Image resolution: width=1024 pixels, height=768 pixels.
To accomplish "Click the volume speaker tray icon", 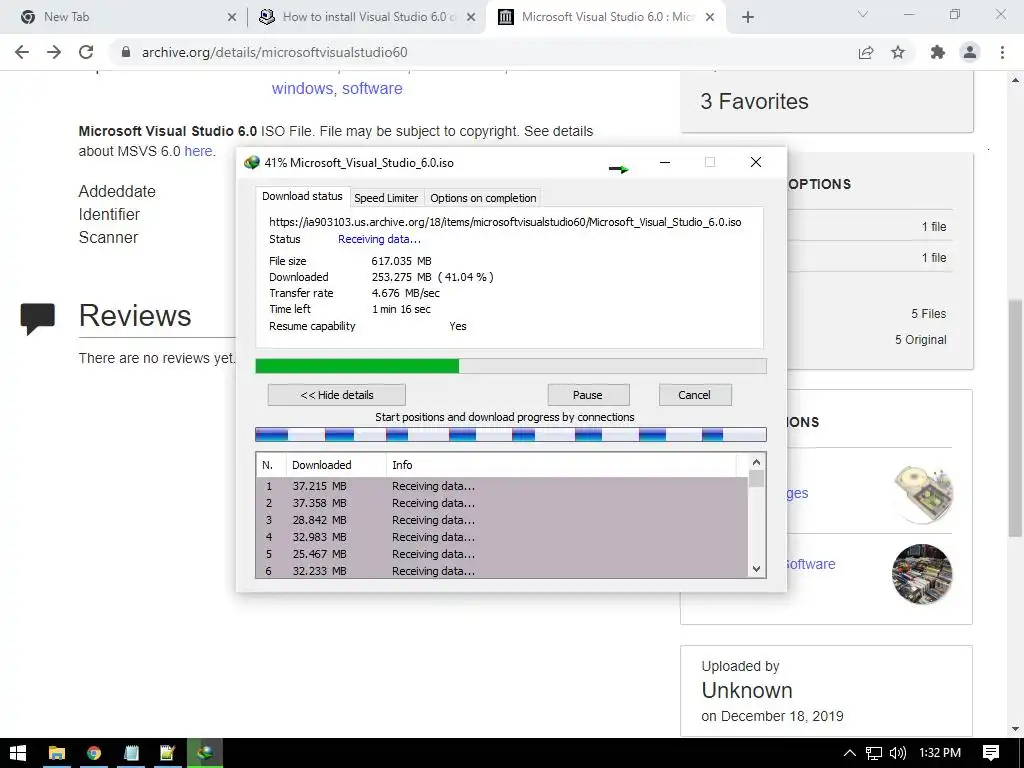I will pos(898,753).
